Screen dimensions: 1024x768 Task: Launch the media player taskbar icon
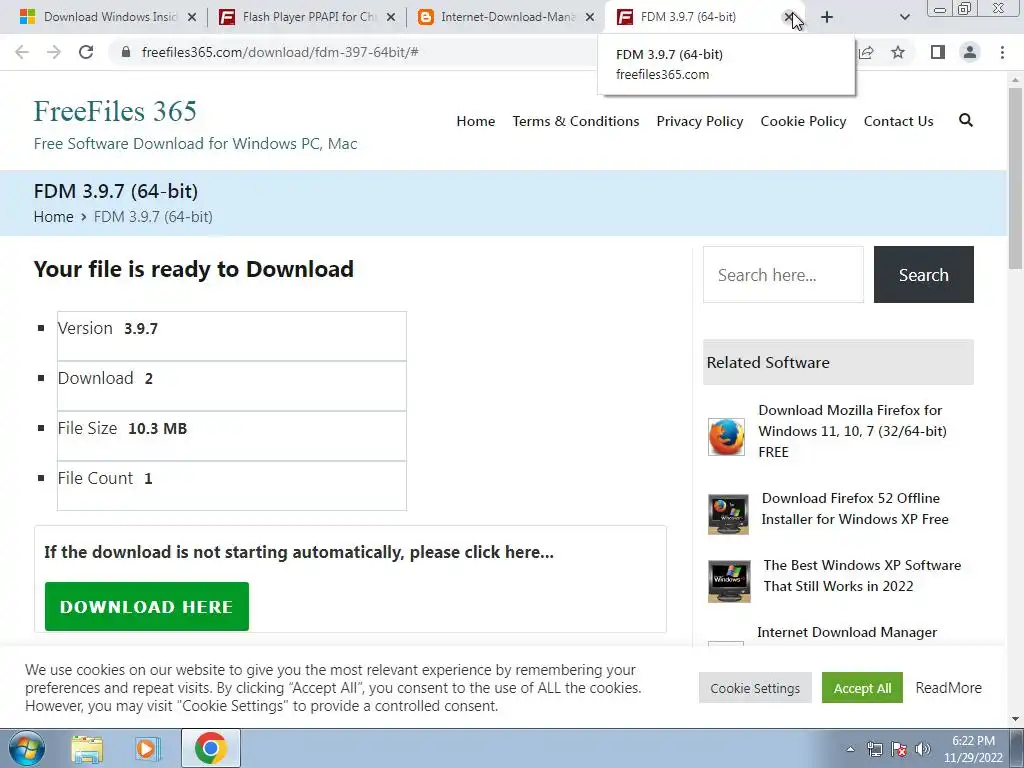tap(148, 748)
